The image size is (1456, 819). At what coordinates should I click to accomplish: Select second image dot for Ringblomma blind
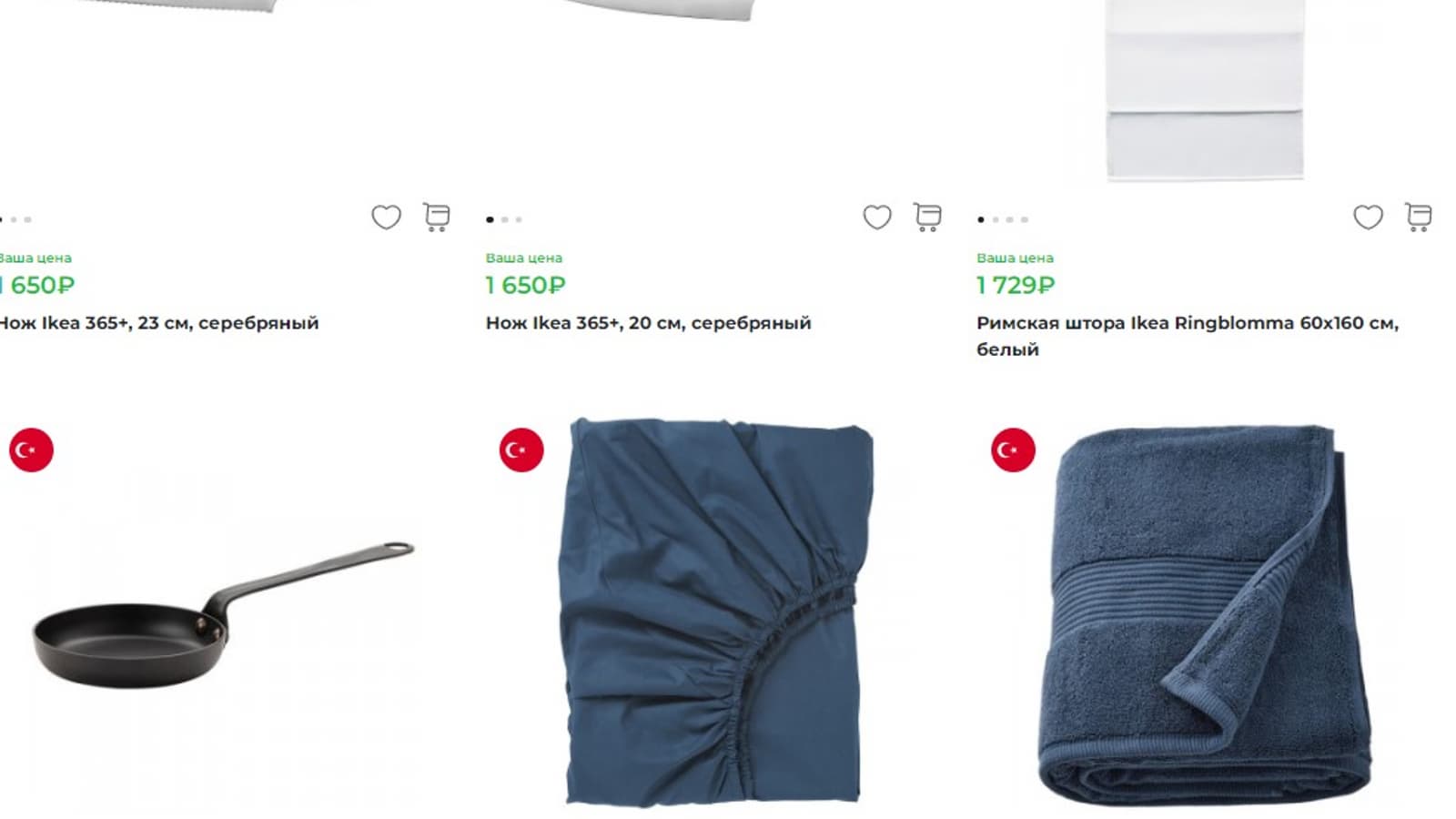tap(996, 219)
